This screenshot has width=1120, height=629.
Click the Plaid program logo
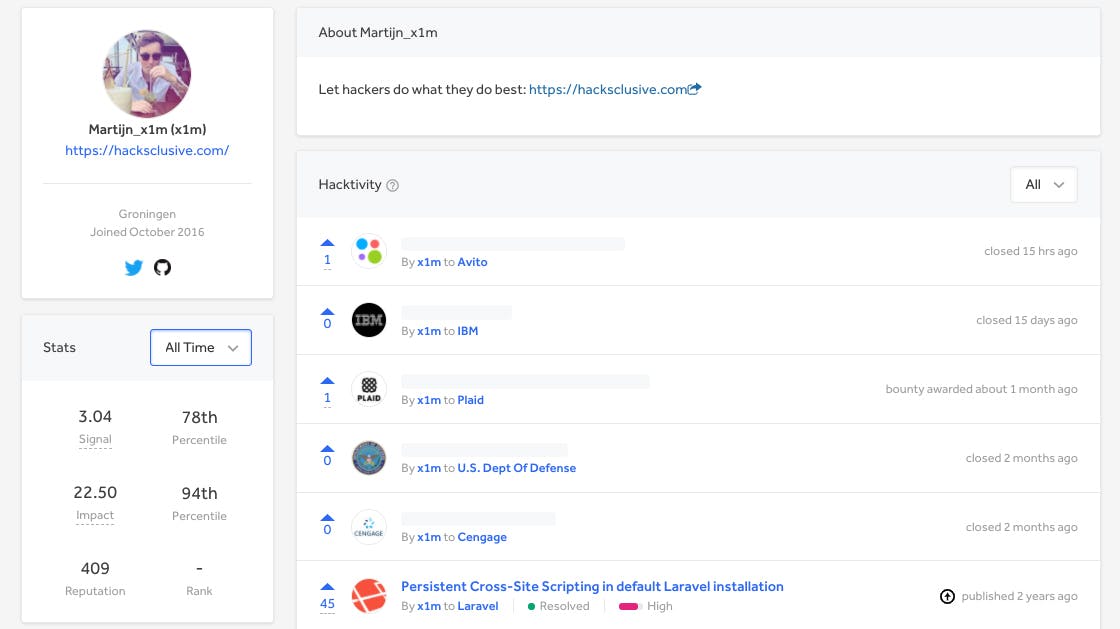pyautogui.click(x=369, y=389)
